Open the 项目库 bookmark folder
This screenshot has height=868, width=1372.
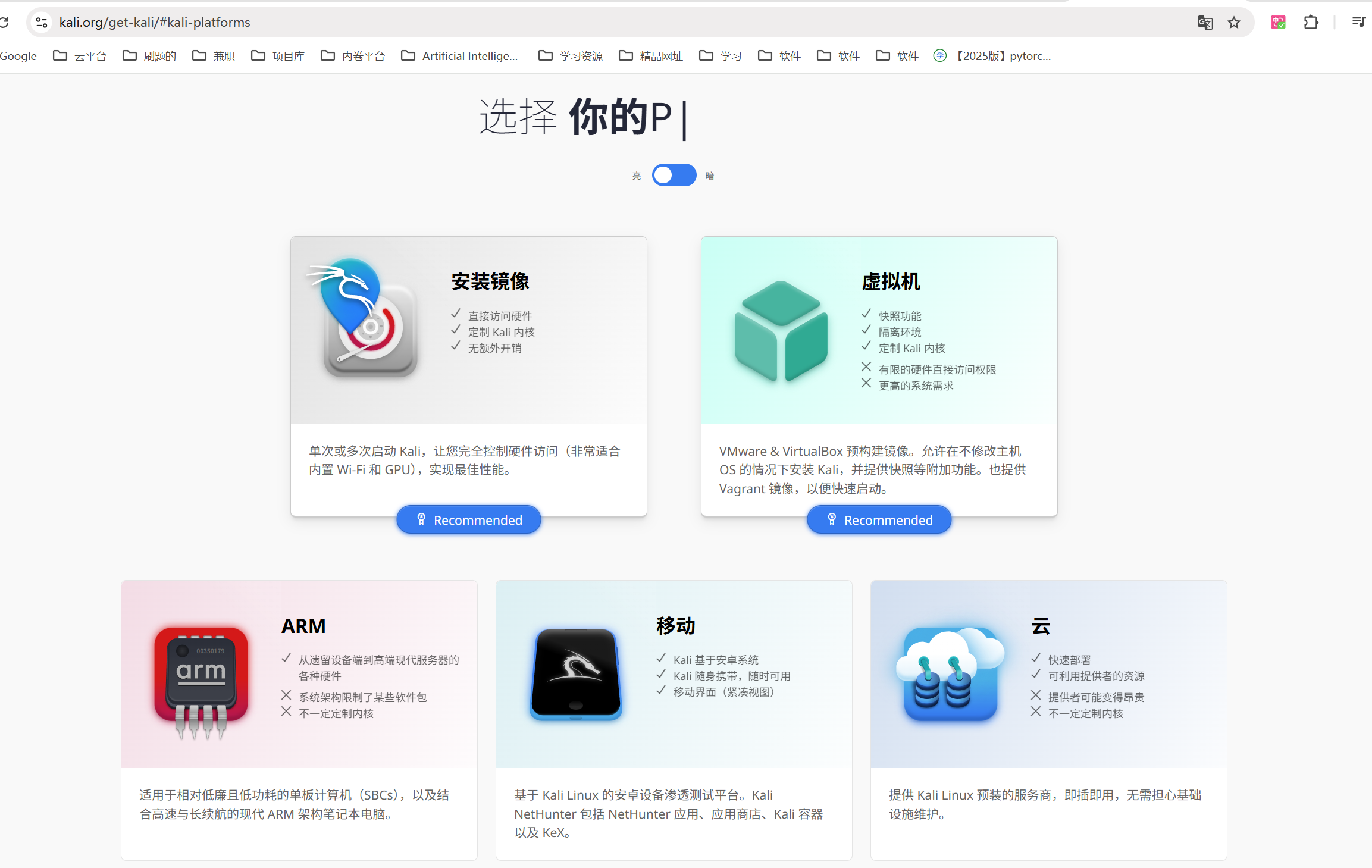pyautogui.click(x=278, y=56)
